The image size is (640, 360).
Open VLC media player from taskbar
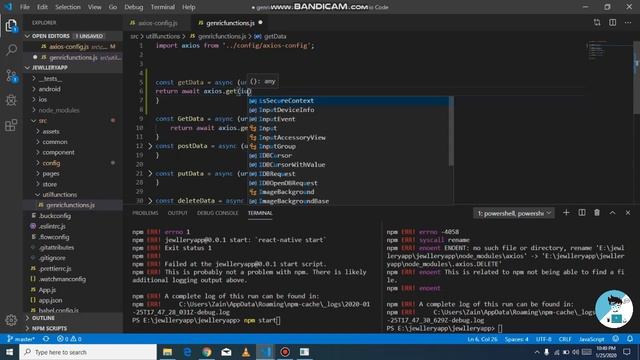tap(246, 352)
